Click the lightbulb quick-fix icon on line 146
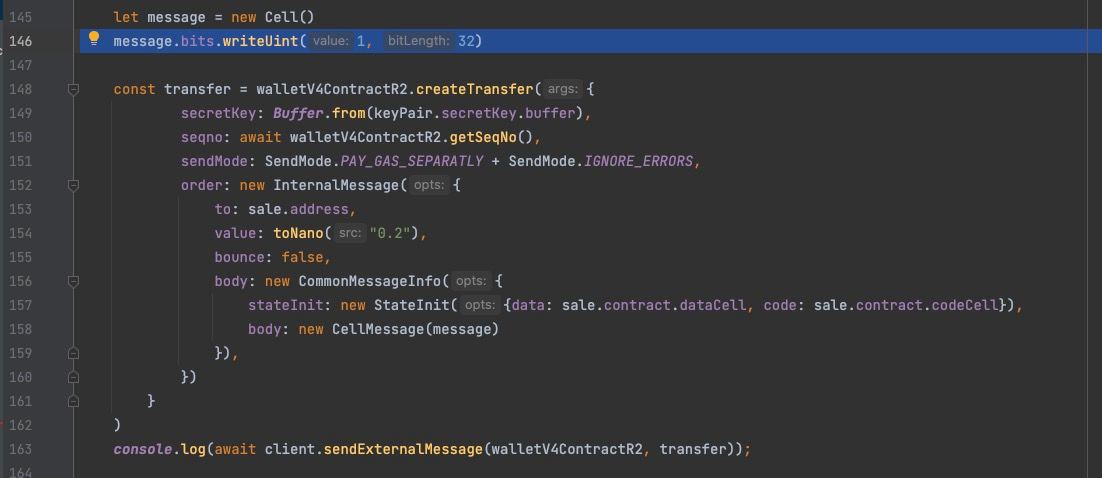 click(x=93, y=39)
